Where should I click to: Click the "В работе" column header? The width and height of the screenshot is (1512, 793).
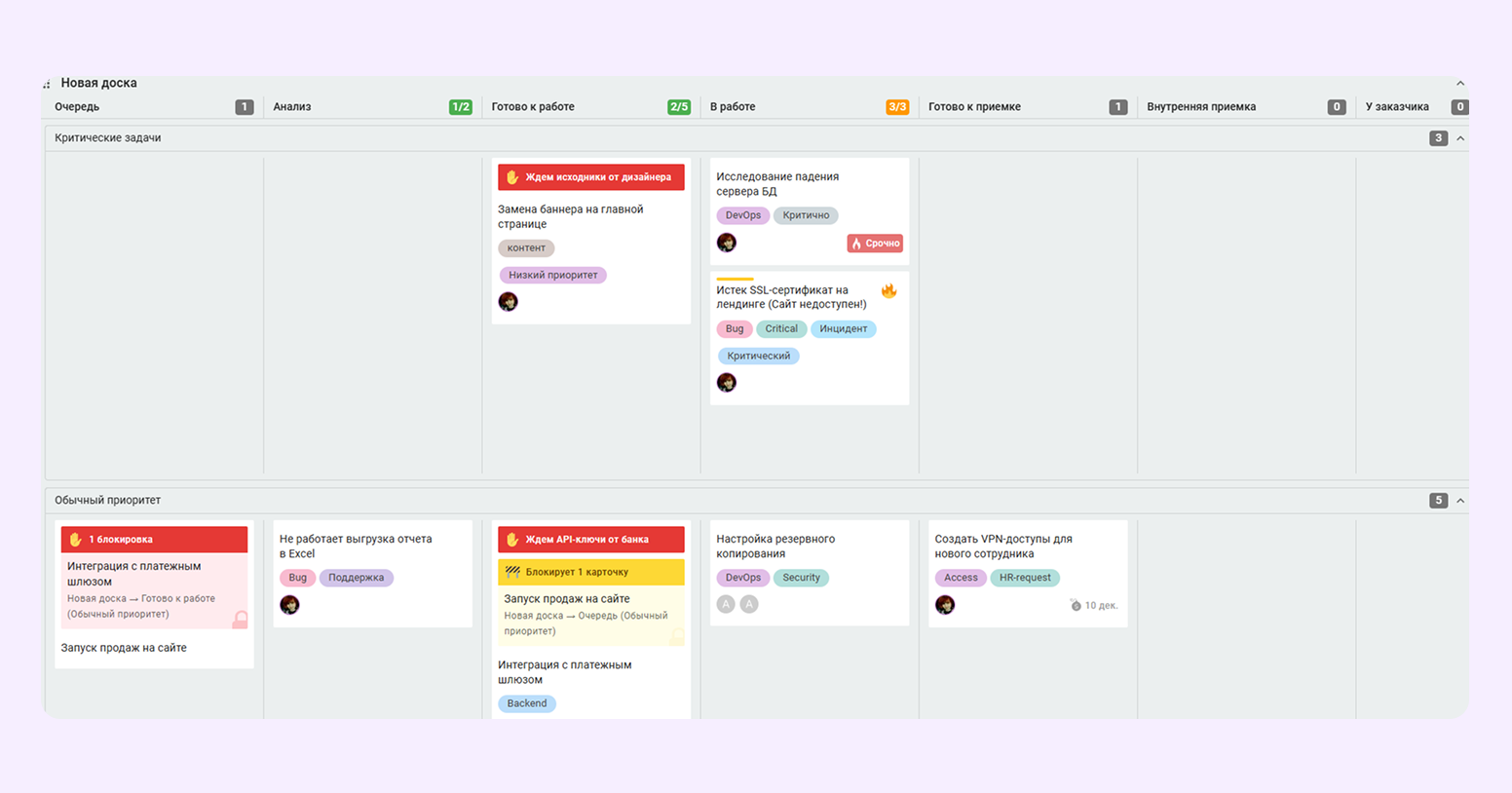click(x=733, y=107)
